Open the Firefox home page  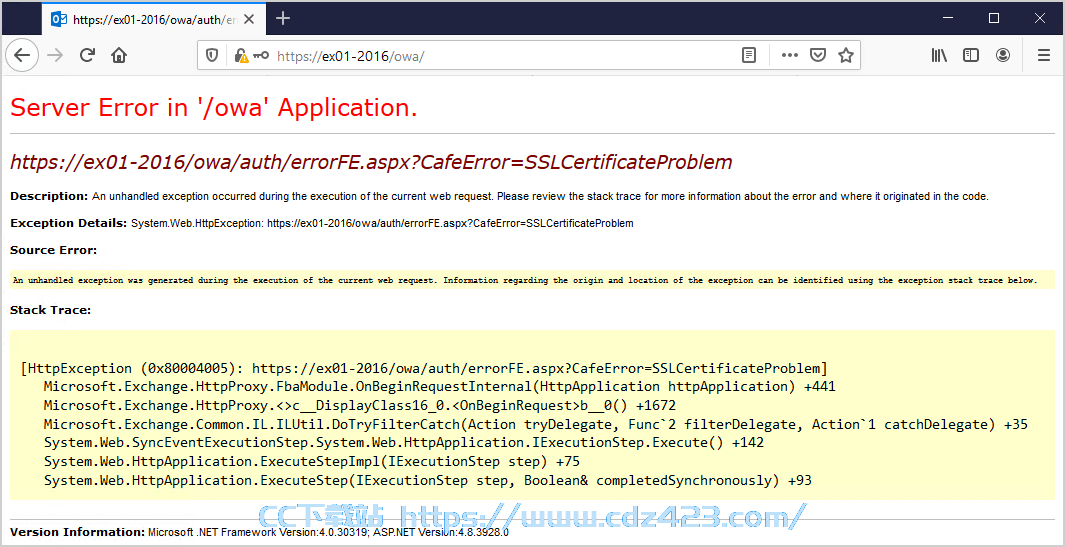click(x=119, y=56)
